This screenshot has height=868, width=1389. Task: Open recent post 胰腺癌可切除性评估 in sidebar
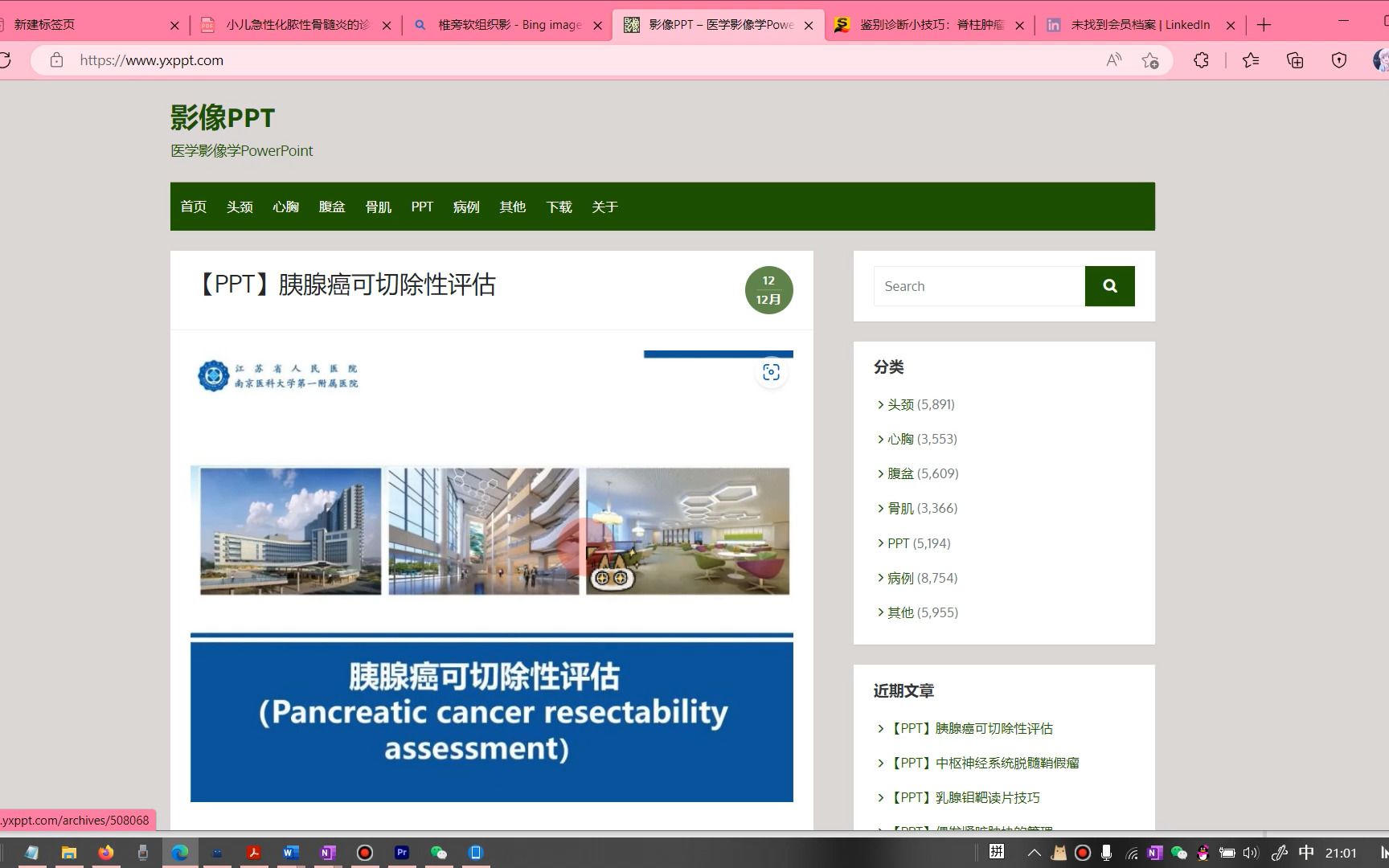(x=971, y=728)
